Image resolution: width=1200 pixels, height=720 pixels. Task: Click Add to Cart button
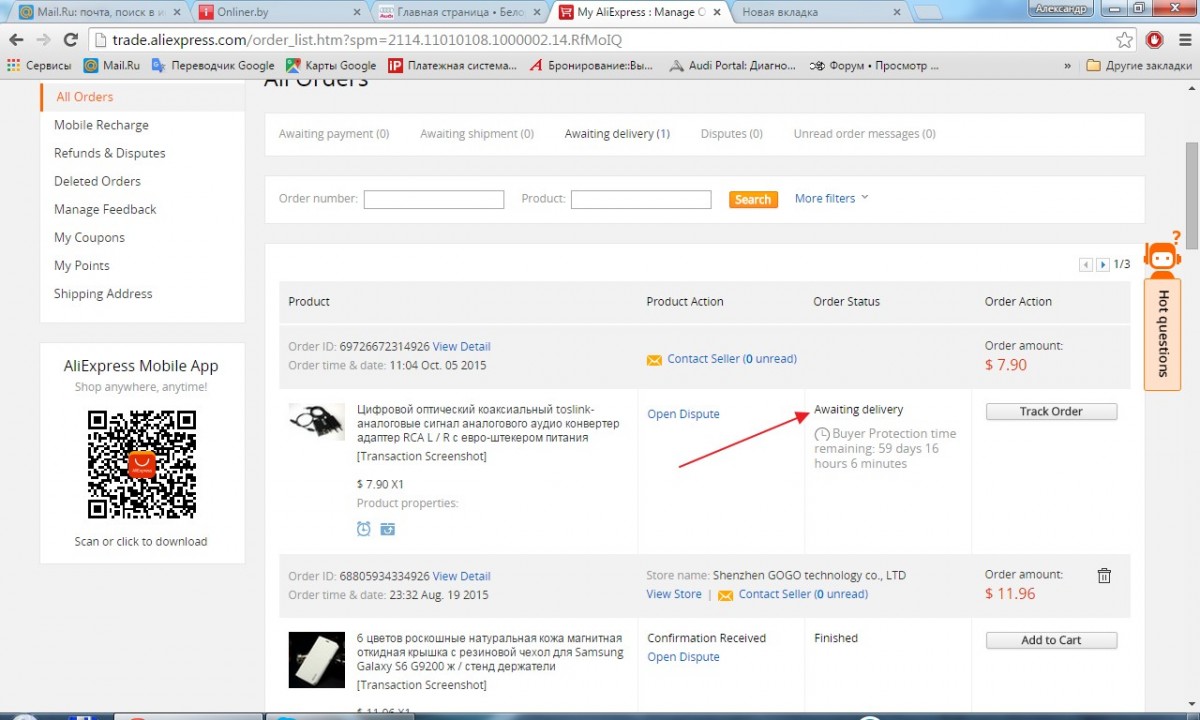click(x=1051, y=640)
